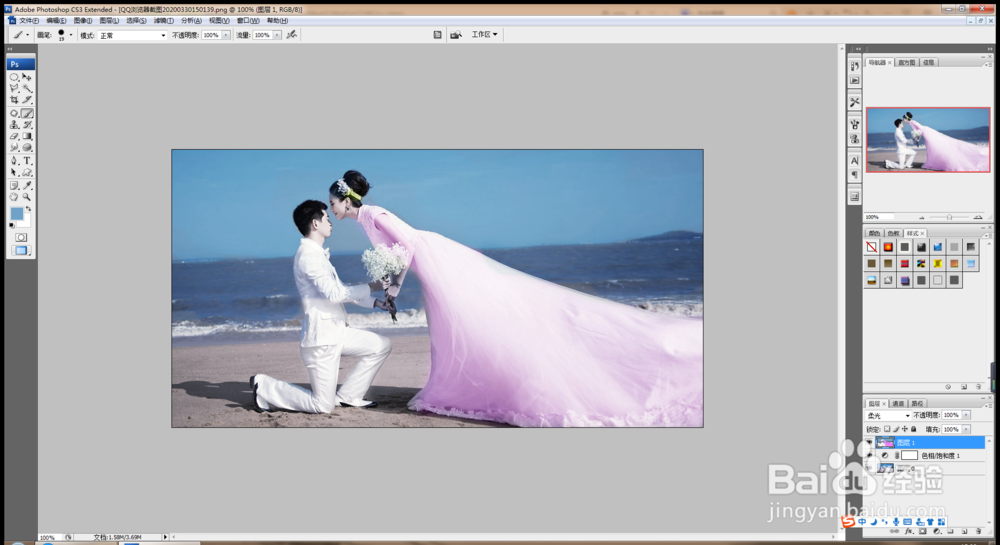Select the Magic Wand tool
Image resolution: width=1000 pixels, height=545 pixels.
click(x=27, y=88)
